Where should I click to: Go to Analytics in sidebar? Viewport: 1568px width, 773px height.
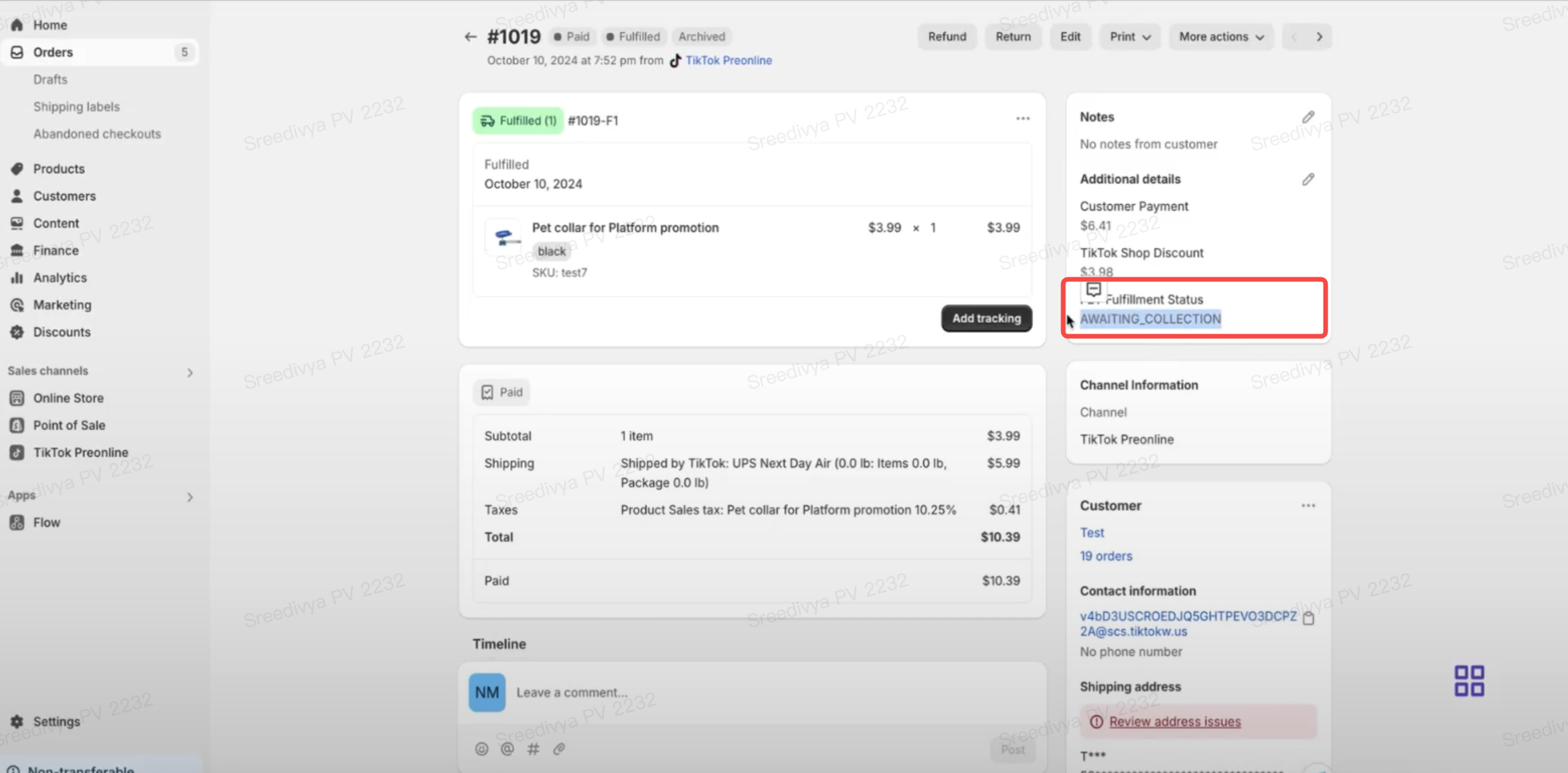coord(60,277)
